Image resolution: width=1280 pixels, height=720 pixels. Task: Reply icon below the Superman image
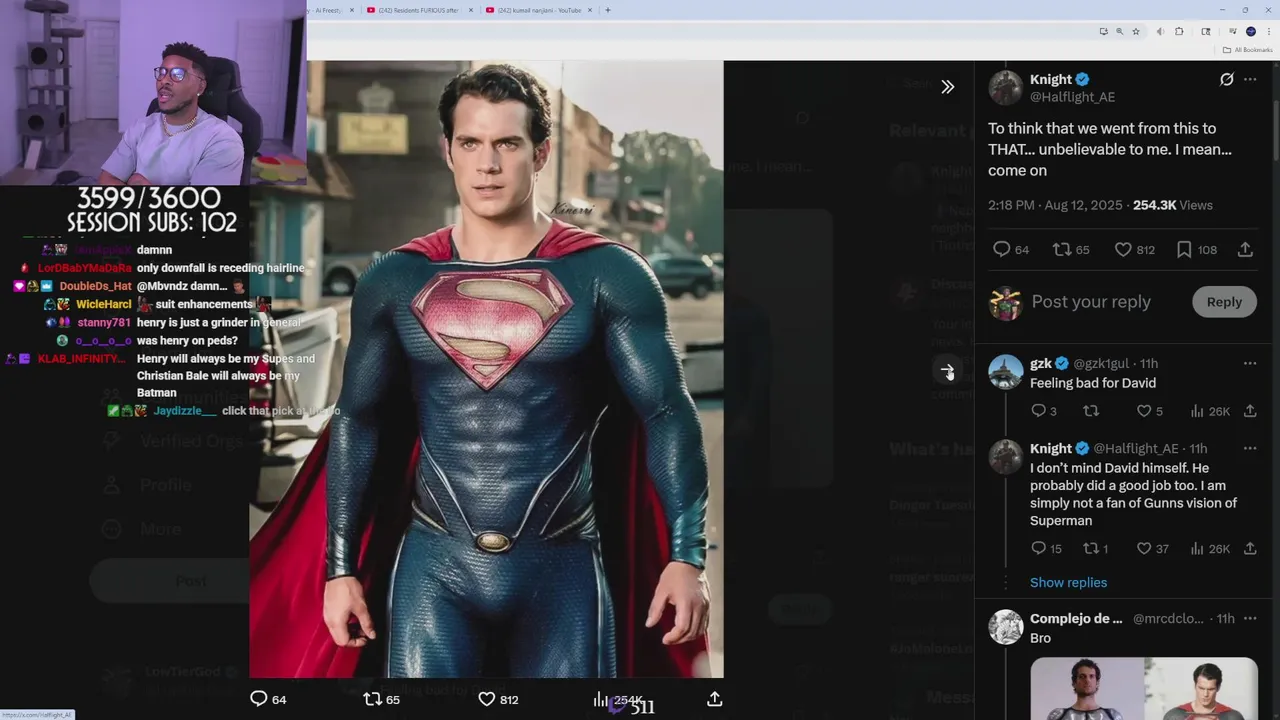click(x=258, y=699)
